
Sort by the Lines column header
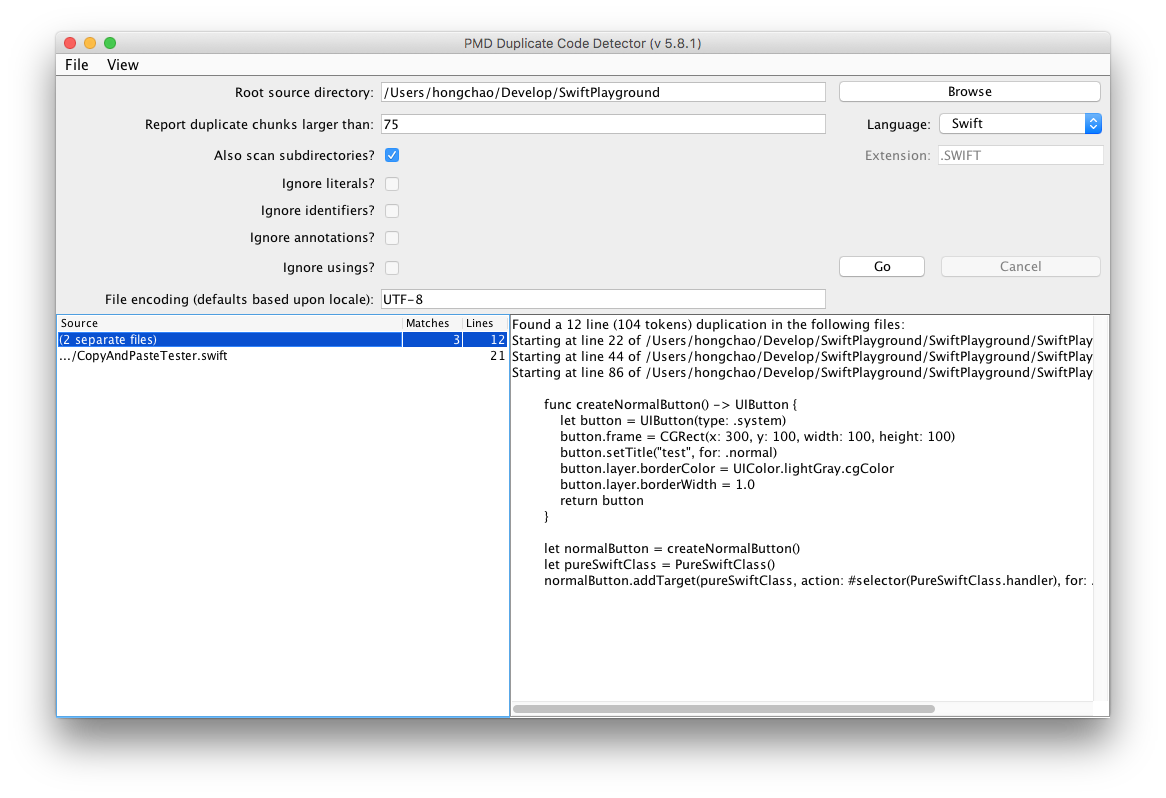(485, 323)
